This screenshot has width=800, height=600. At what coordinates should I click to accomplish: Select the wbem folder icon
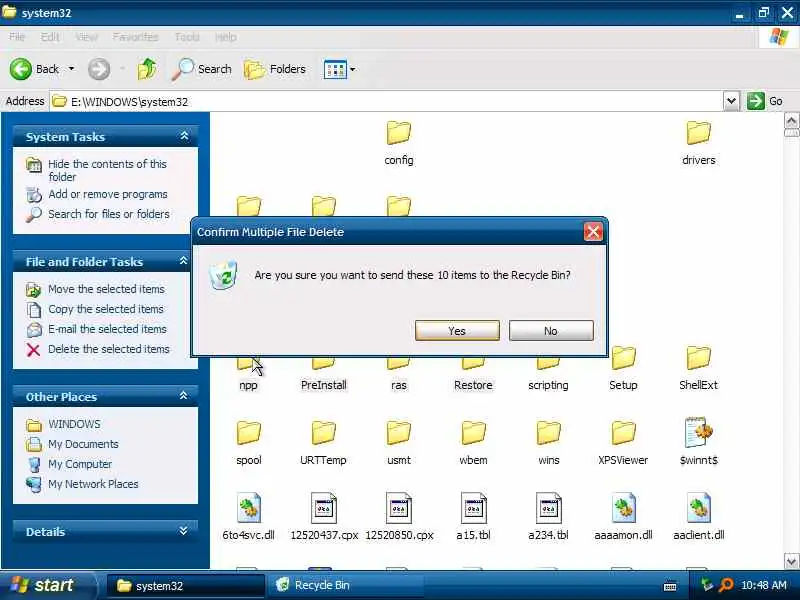(473, 433)
